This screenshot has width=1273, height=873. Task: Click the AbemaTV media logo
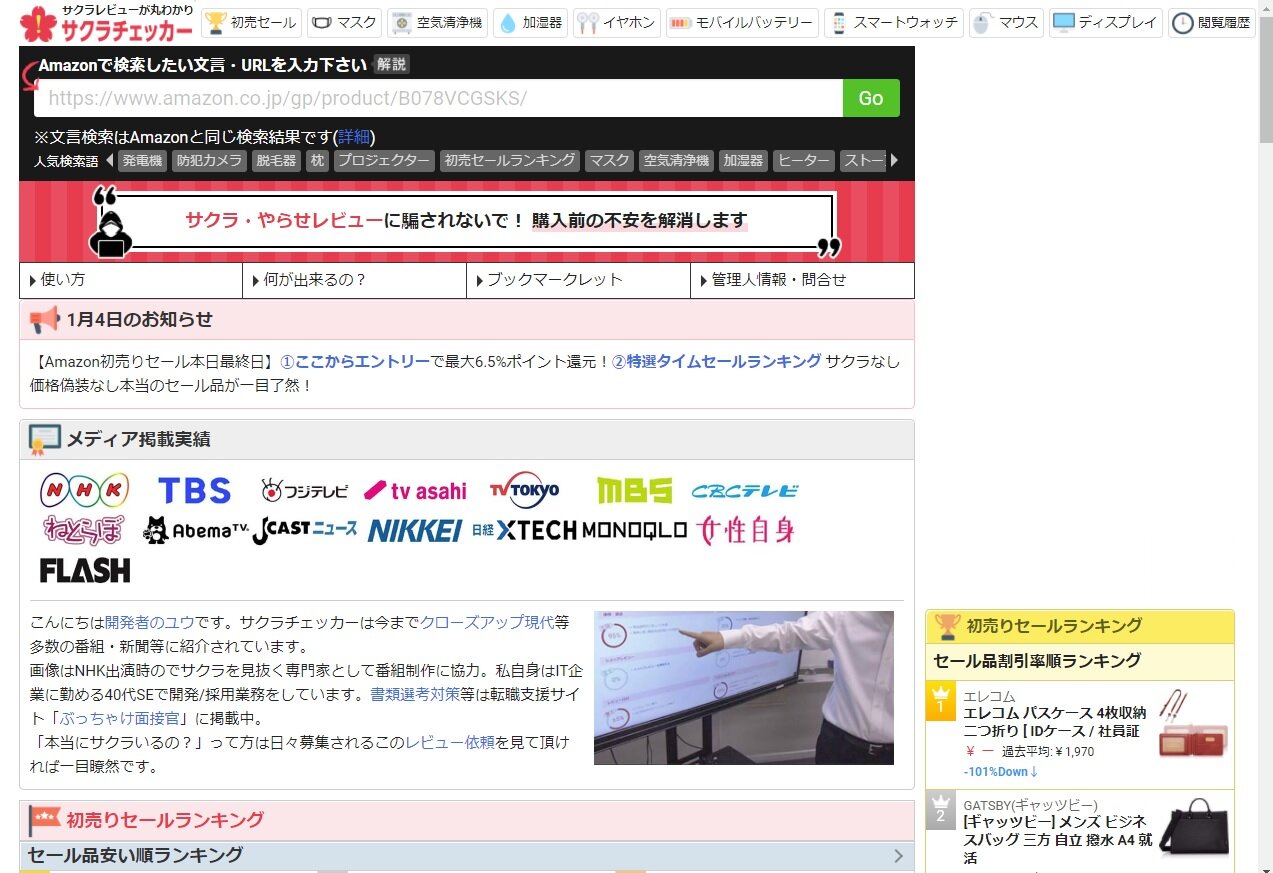pyautogui.click(x=196, y=530)
